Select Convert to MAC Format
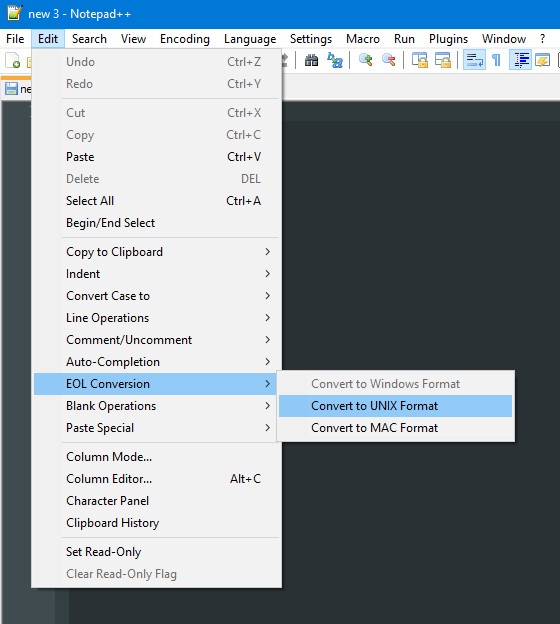The image size is (560, 624). [395, 428]
